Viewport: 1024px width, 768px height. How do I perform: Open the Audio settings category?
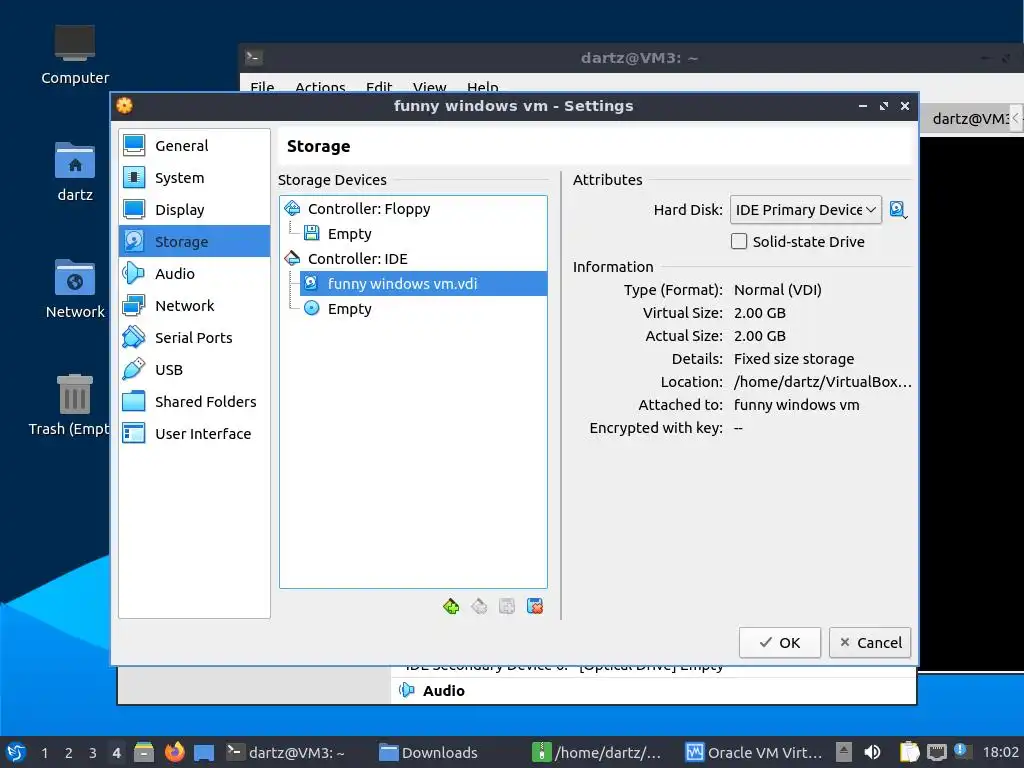click(194, 274)
